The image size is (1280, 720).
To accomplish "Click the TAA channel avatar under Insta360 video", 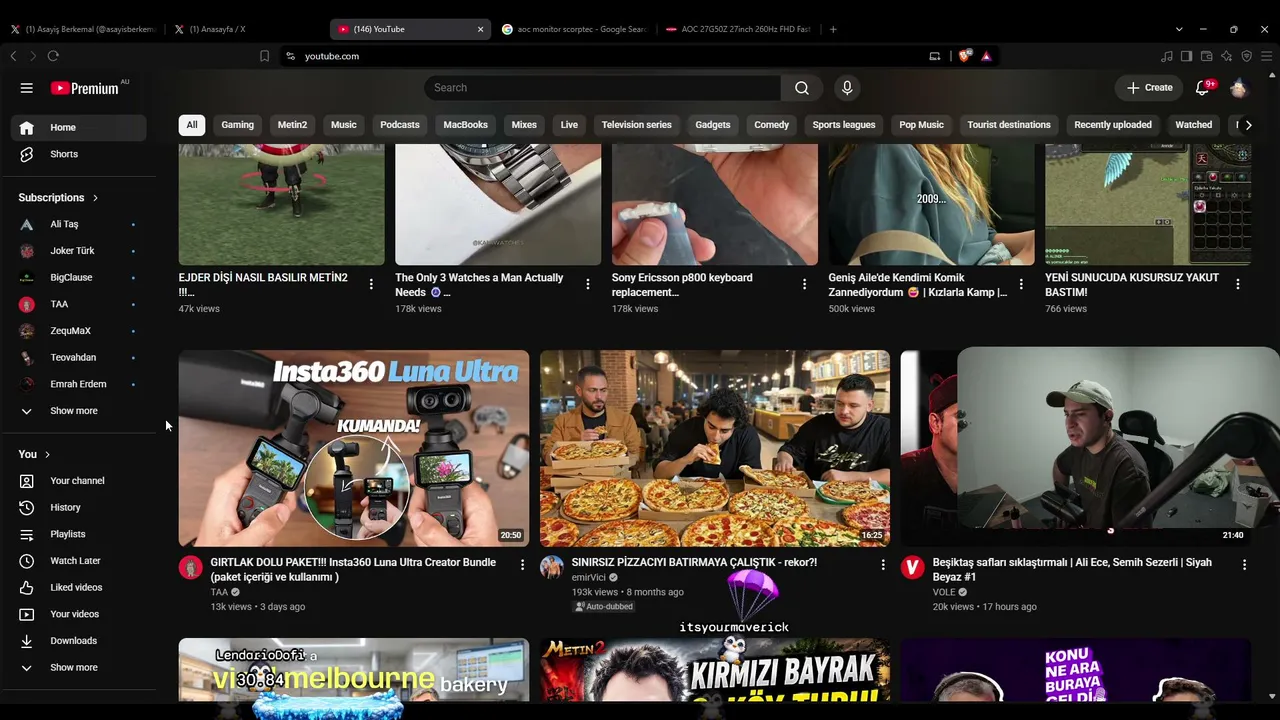I will pos(191,568).
